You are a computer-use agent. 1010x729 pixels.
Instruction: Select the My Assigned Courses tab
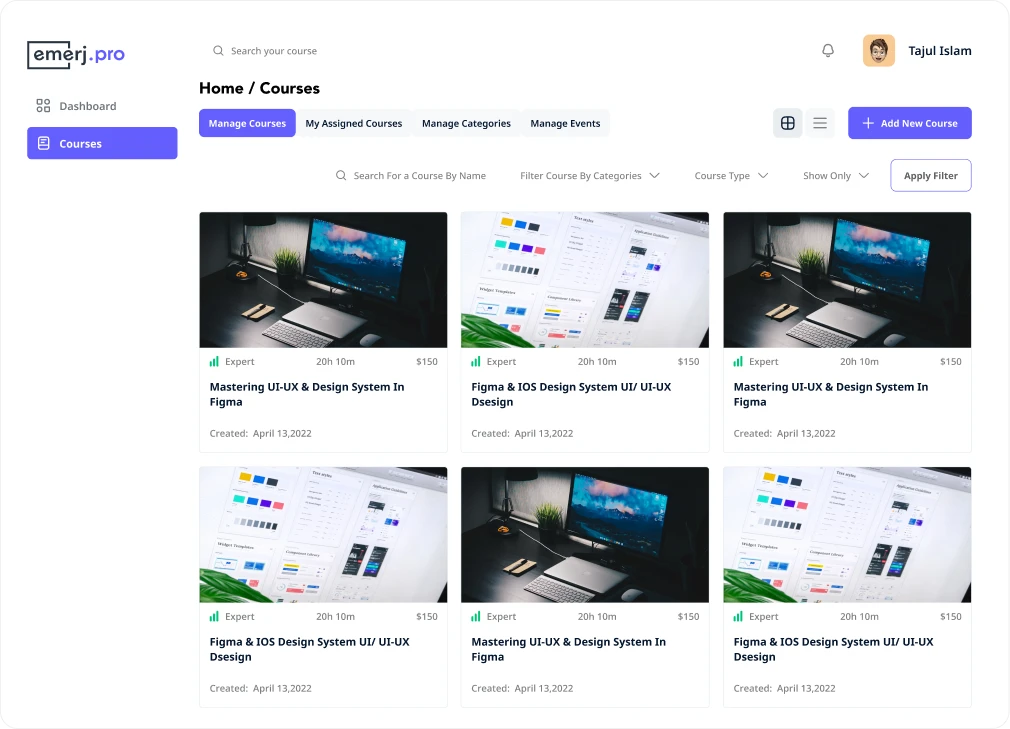tap(354, 124)
